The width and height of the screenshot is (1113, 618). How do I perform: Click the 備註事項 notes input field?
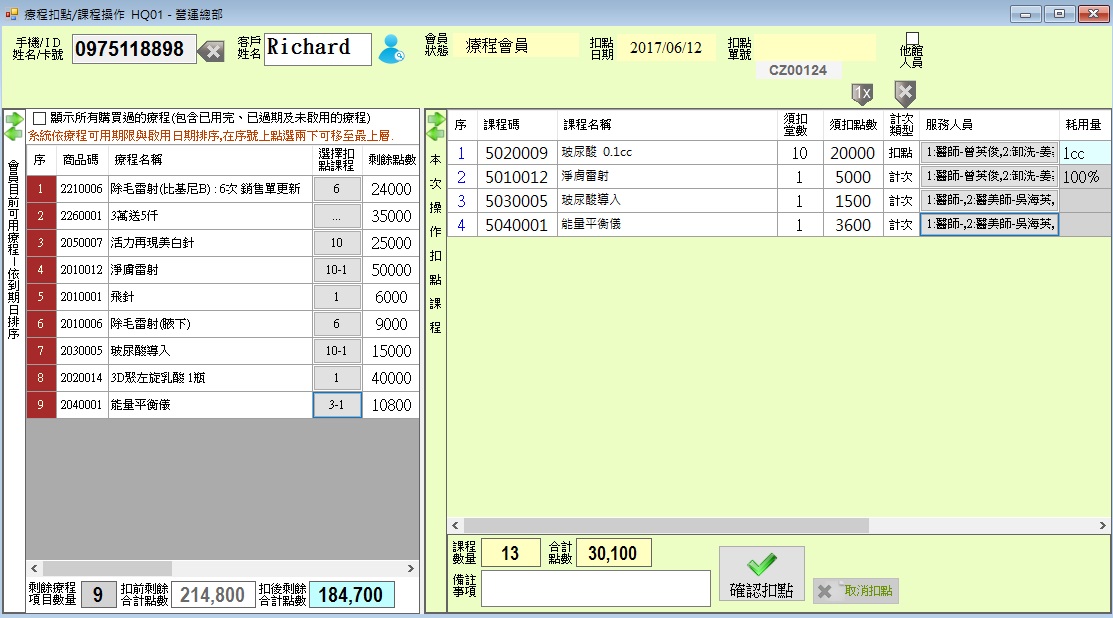click(581, 588)
